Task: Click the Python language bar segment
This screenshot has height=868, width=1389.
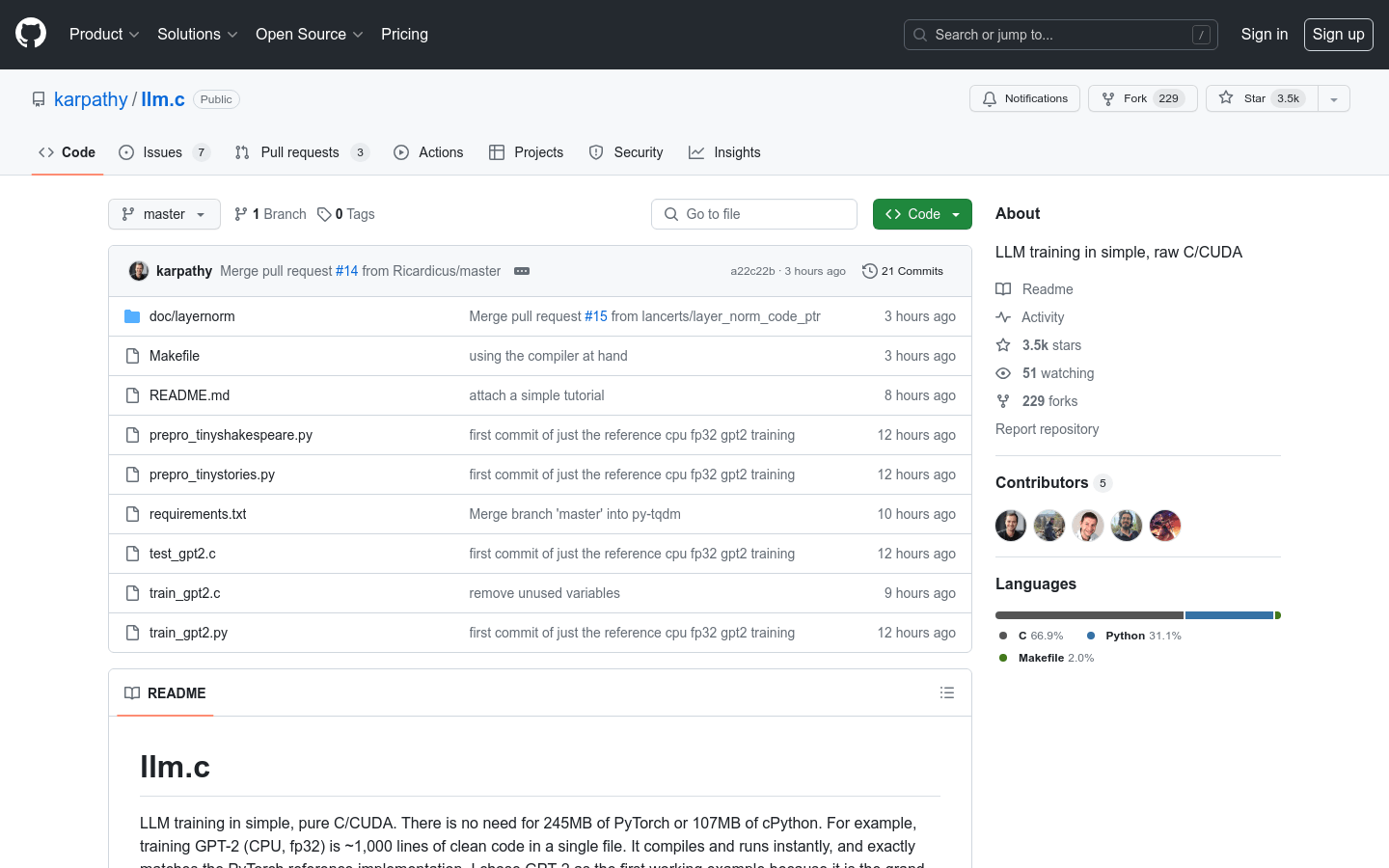Action: pos(1229,615)
